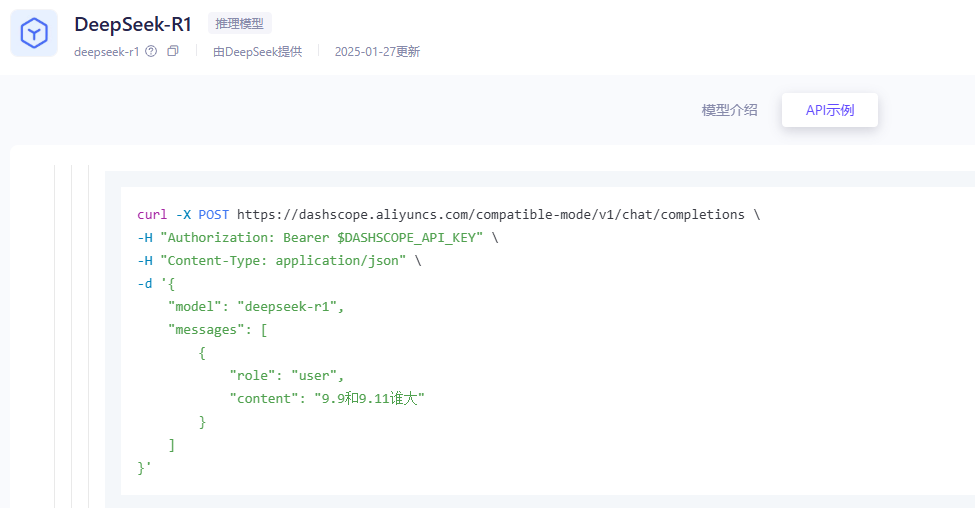Copy the deepseek-r1 model name with copy icon
975x508 pixels.
[173, 51]
